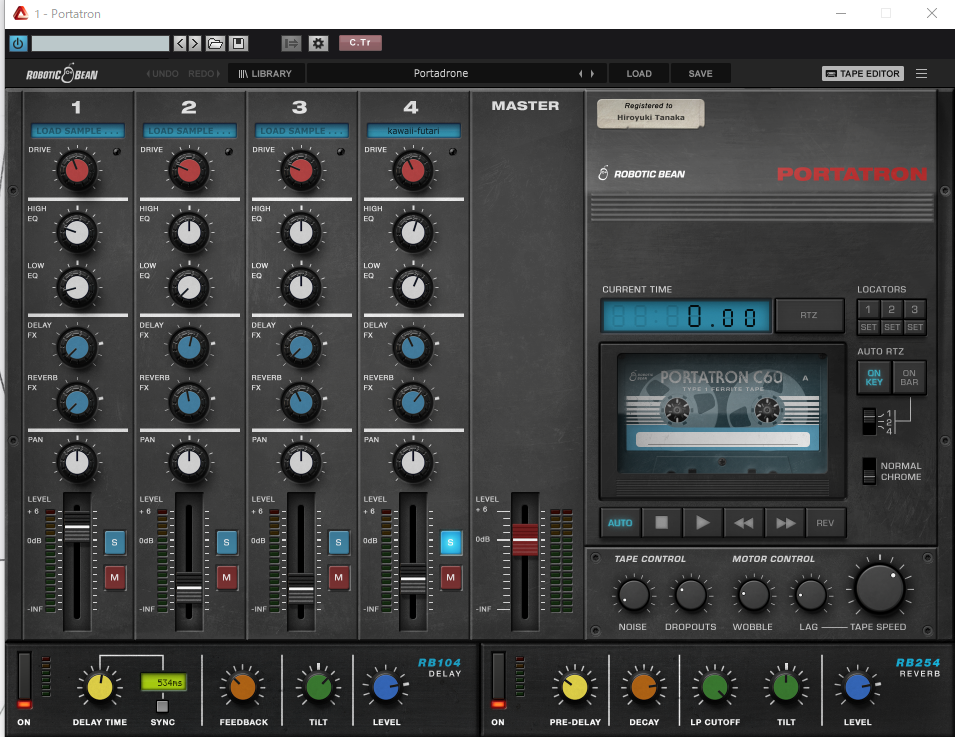The image size is (955, 737).
Task: Click the NOISE knob
Action: click(x=633, y=595)
